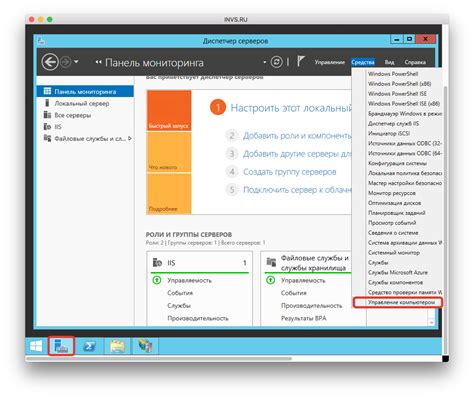Viewport: 474px width, 398px height.
Task: Click the refresh icon in the header
Action: click(276, 62)
